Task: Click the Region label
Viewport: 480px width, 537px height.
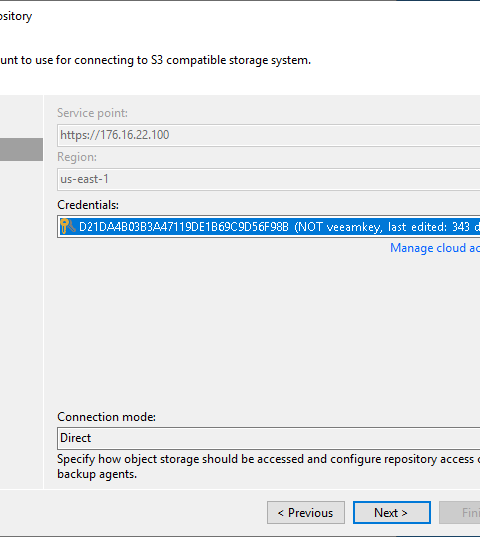Action: tap(77, 157)
